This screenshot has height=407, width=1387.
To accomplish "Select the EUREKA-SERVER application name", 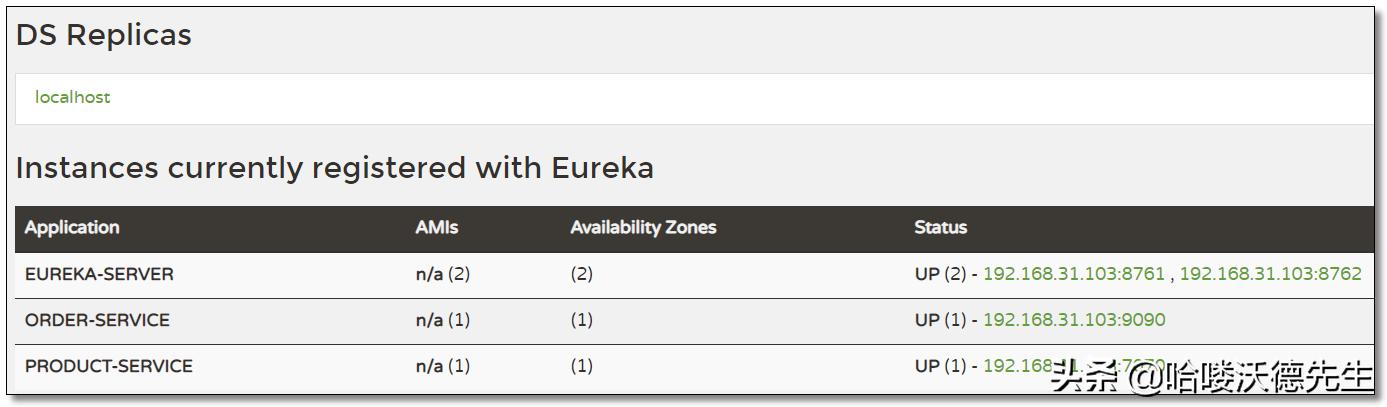I will click(x=99, y=274).
